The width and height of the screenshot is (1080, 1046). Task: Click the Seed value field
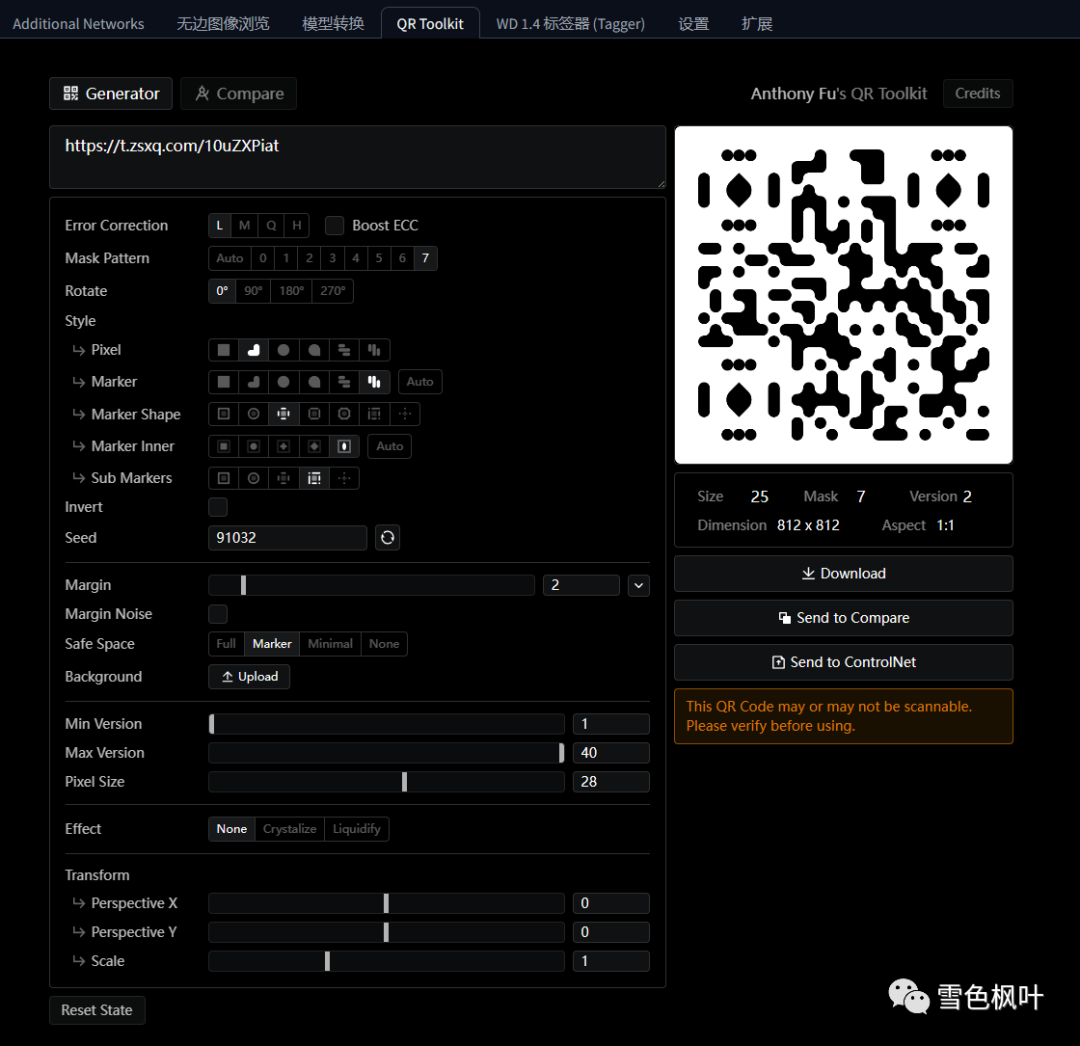(287, 538)
